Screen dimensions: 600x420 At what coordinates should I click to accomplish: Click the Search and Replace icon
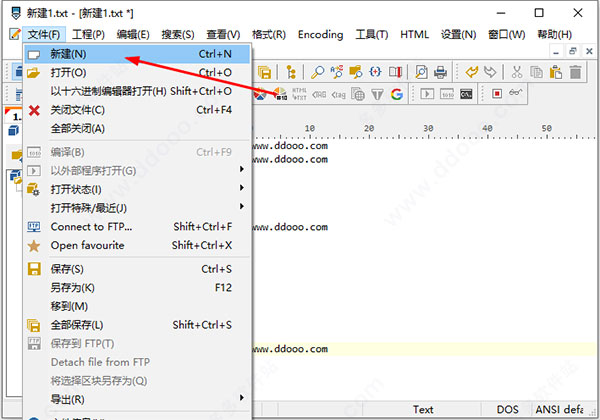pyautogui.click(x=336, y=72)
